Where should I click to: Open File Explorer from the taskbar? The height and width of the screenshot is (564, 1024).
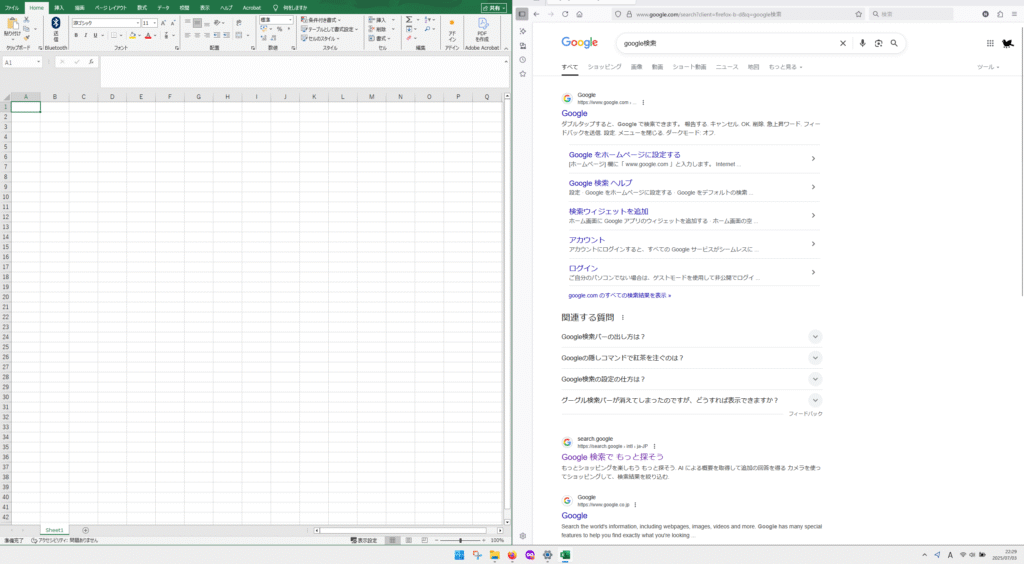pyautogui.click(x=494, y=555)
